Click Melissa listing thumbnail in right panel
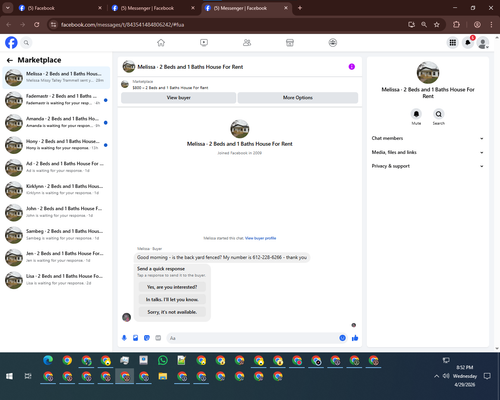This screenshot has height=400, width=500. click(x=428, y=72)
